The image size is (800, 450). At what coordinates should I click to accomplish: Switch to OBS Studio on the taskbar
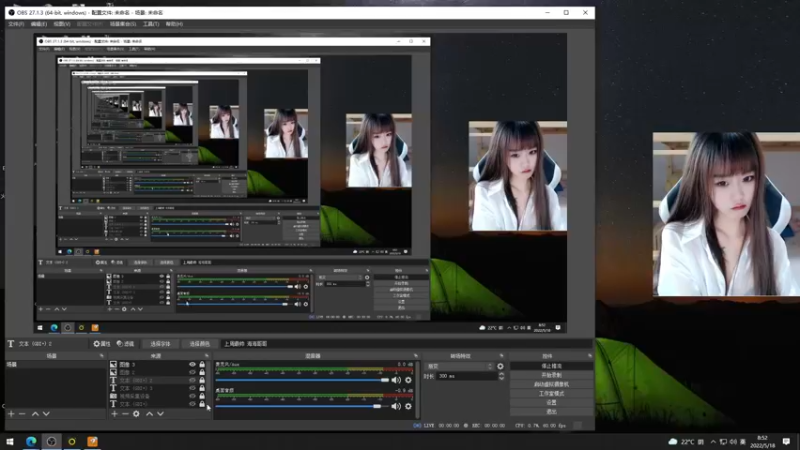(x=52, y=441)
